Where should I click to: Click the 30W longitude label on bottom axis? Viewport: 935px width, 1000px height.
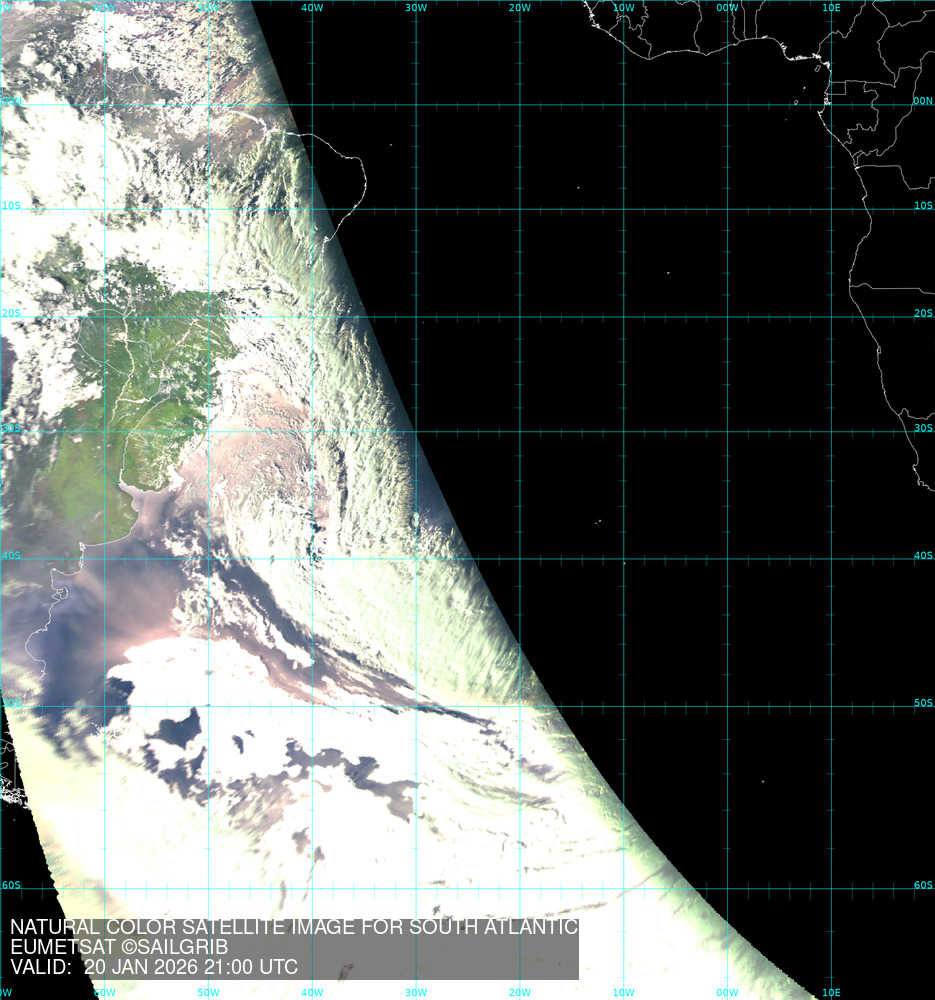pyautogui.click(x=416, y=992)
